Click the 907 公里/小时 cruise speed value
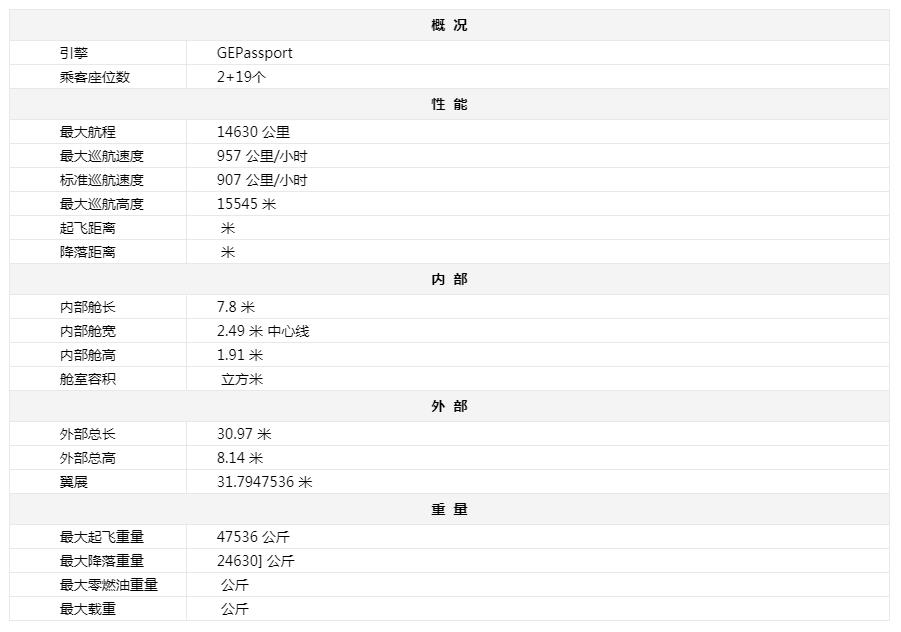The height and width of the screenshot is (632, 901). point(262,180)
